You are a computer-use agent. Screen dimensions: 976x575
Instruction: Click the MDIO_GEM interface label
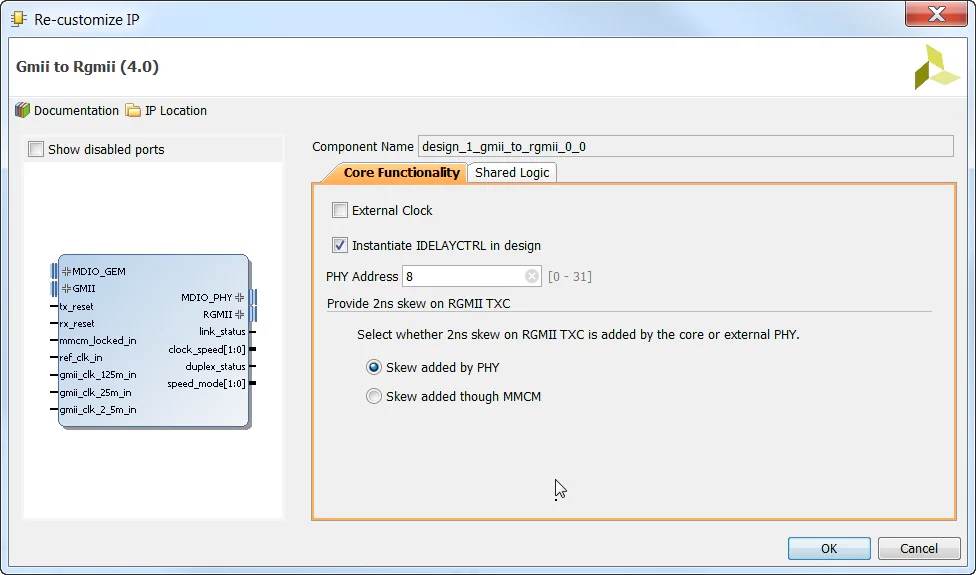click(x=98, y=271)
